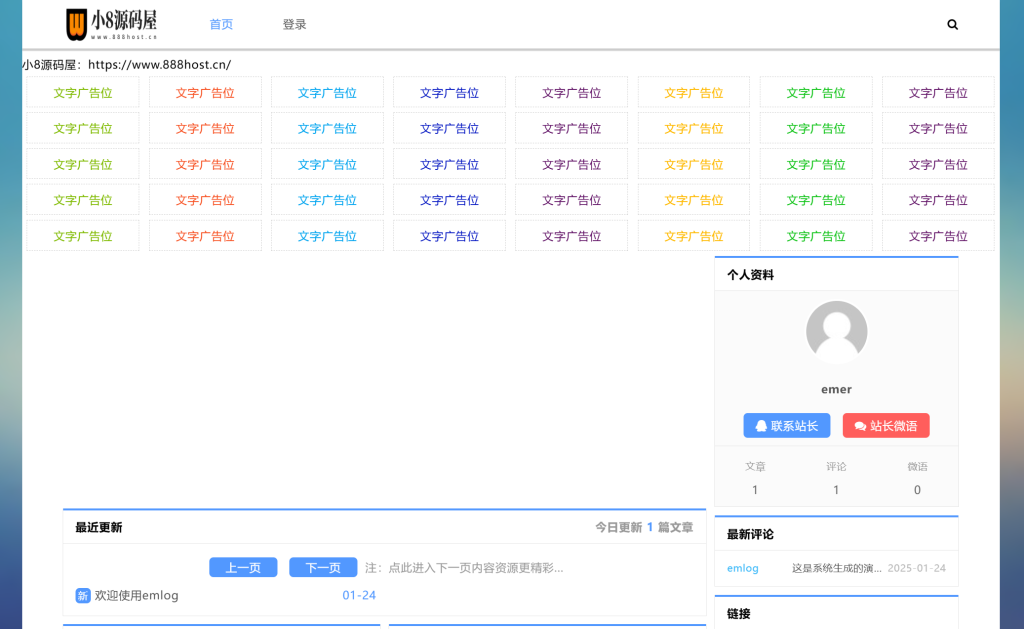Viewport: 1024px width, 629px height.
Task: Click the 个人资料 panel heading
Action: click(x=750, y=275)
